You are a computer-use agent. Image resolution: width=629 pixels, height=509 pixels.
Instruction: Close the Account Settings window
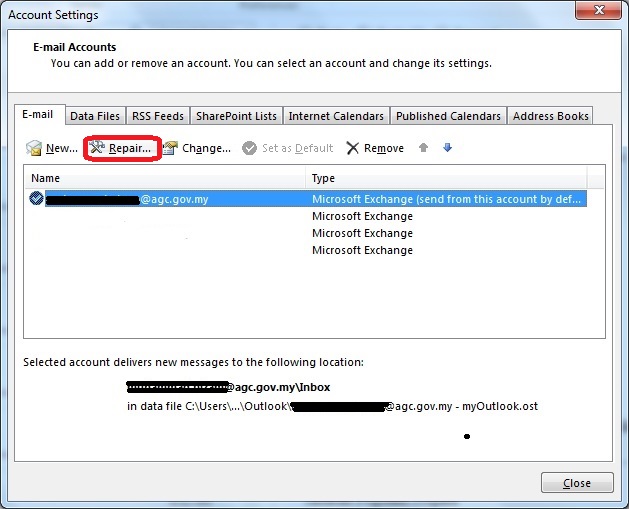(x=576, y=483)
